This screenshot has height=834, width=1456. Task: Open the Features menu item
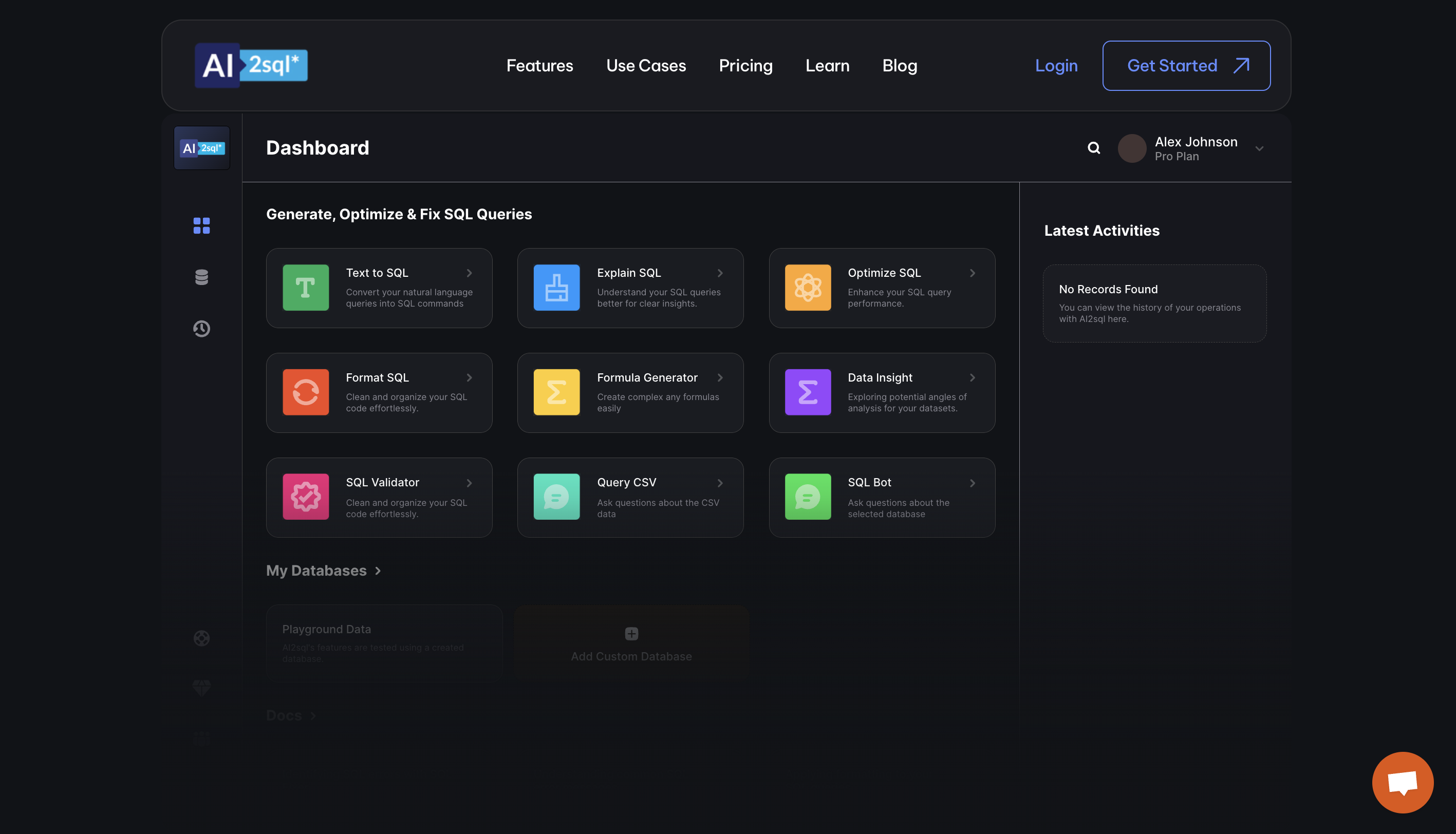tap(539, 66)
